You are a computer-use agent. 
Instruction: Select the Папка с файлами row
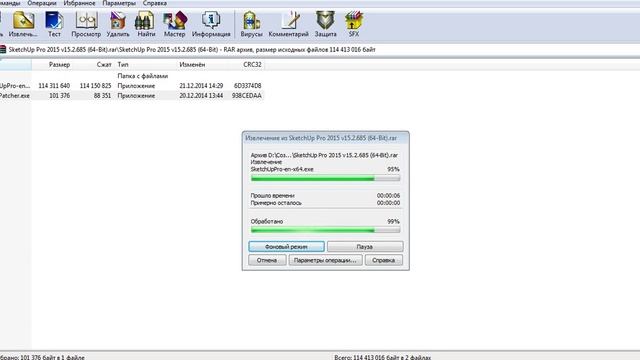(131, 76)
